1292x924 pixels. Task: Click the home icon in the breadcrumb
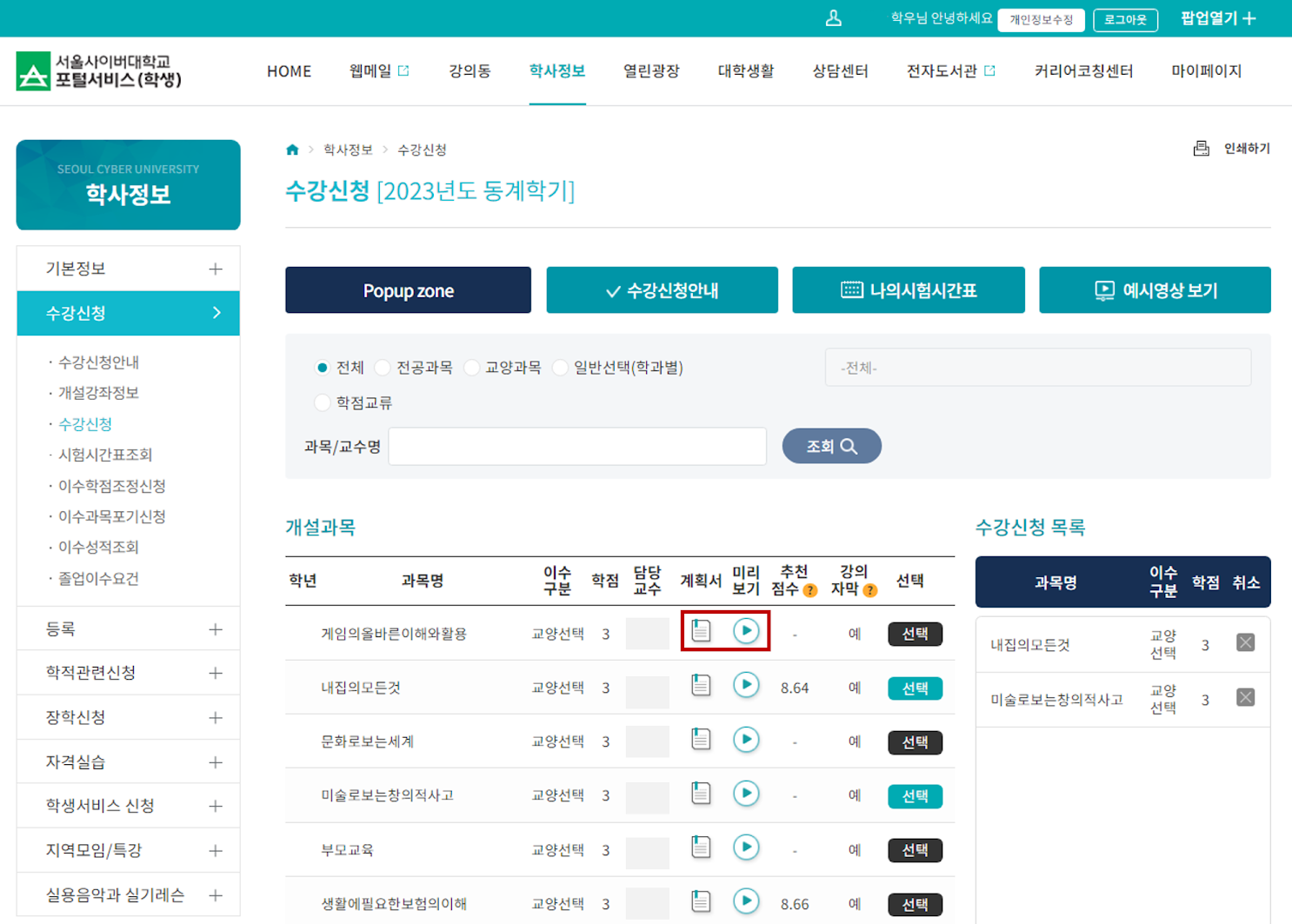pos(292,149)
